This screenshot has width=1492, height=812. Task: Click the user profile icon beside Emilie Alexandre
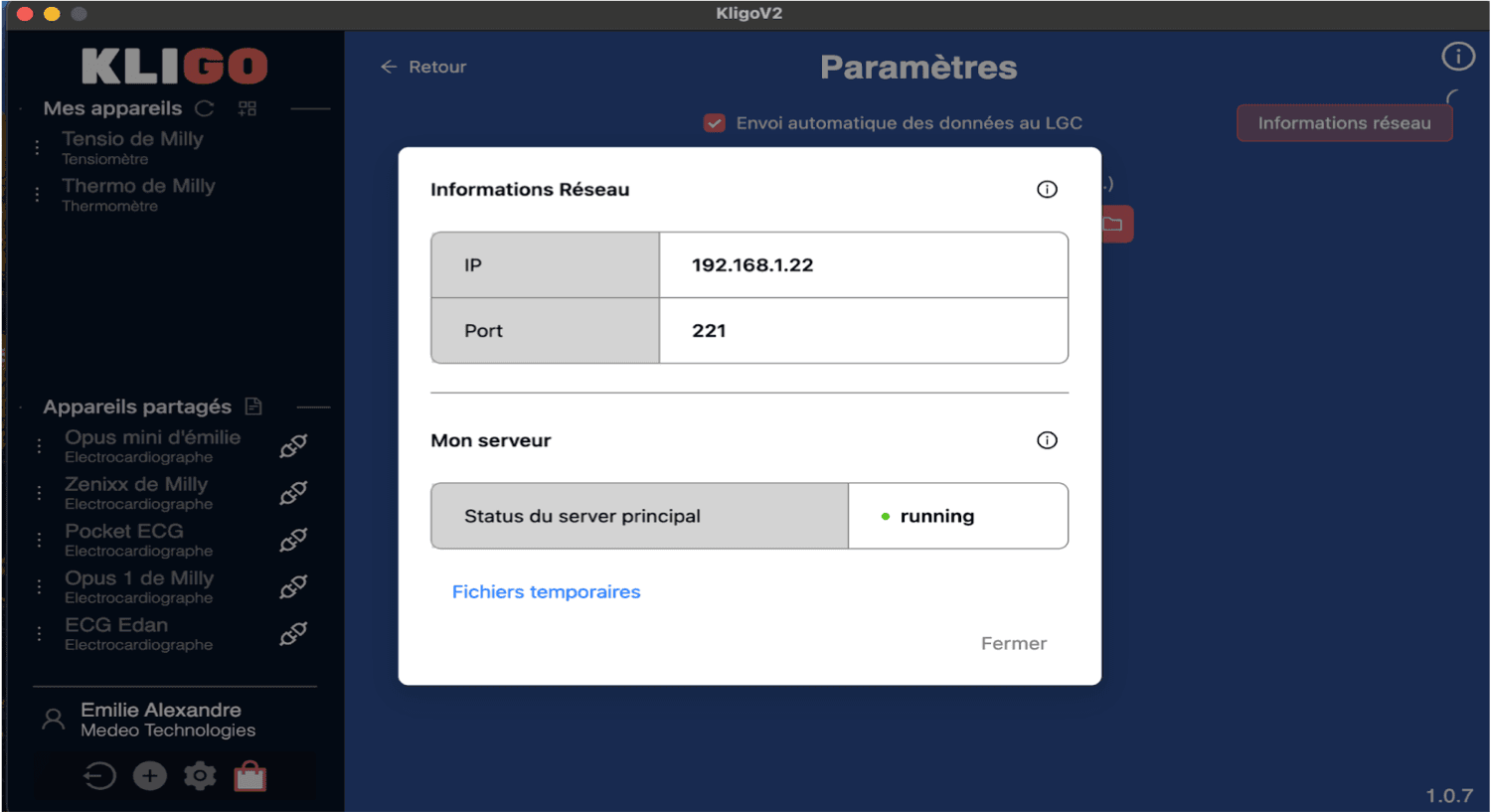tap(53, 719)
